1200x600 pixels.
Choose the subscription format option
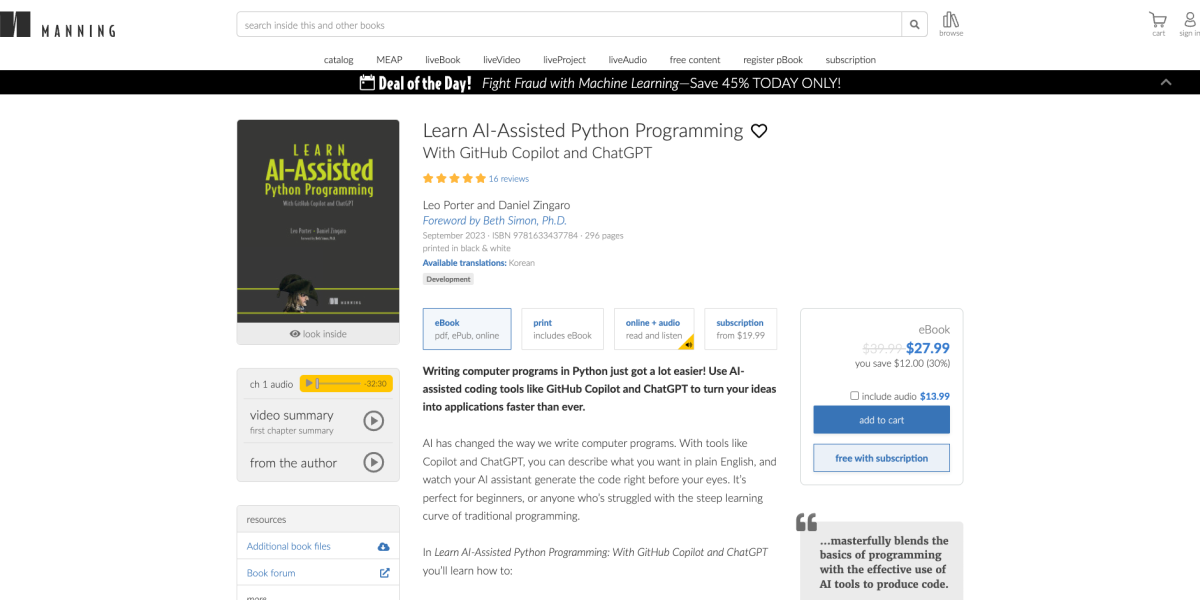pos(740,329)
